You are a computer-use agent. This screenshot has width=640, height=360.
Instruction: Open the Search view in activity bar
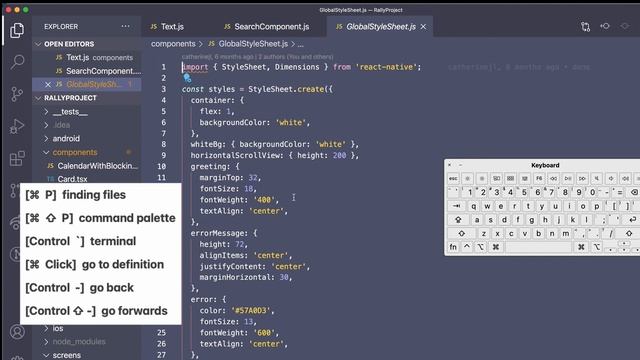coord(17,62)
